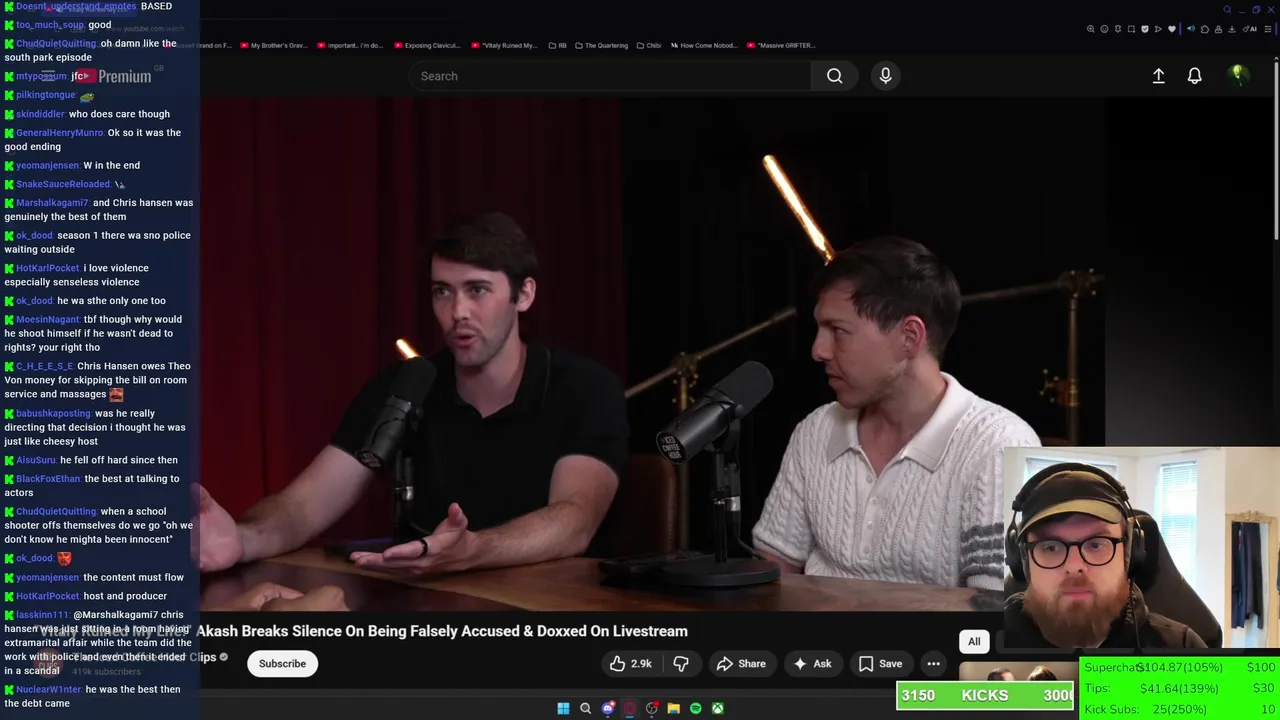Click the Share button
Screen dimensions: 1280x720
(x=741, y=664)
